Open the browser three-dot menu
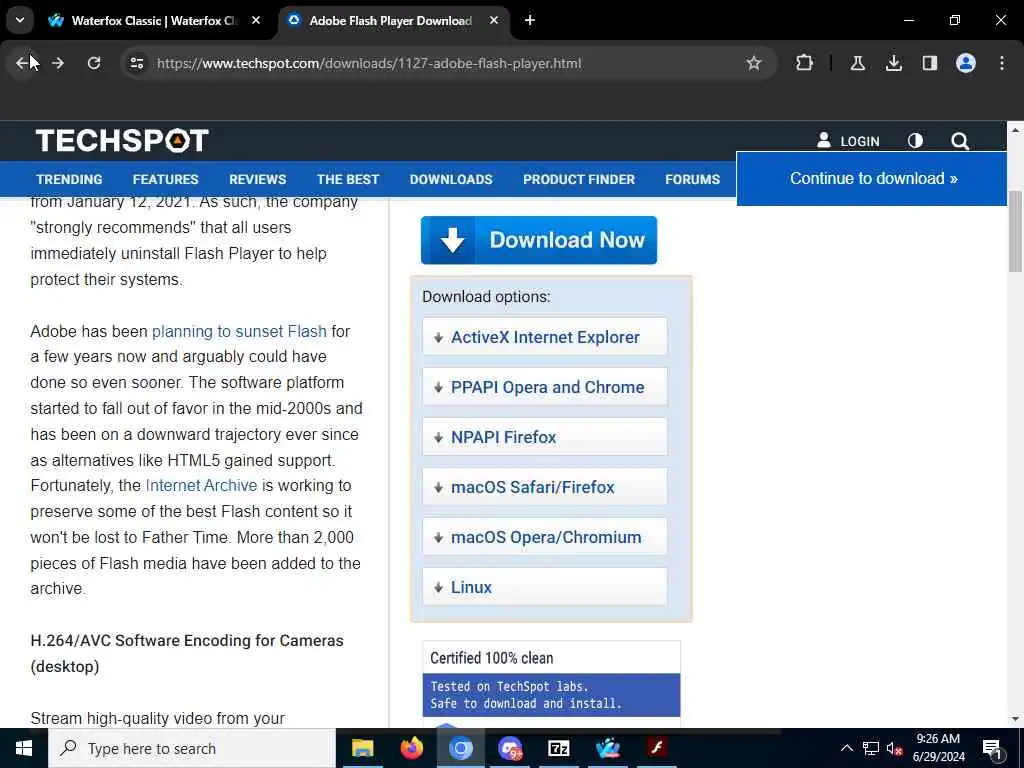The width and height of the screenshot is (1024, 768). 1002,63
